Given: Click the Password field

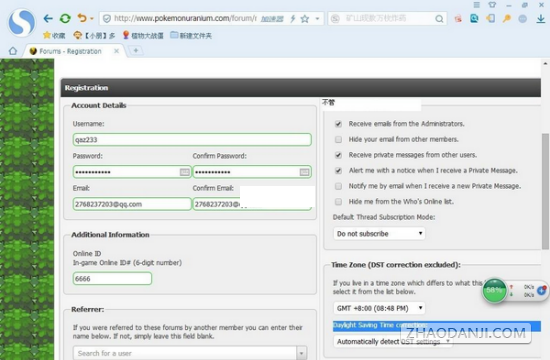Looking at the screenshot, I should pyautogui.click(x=132, y=172).
